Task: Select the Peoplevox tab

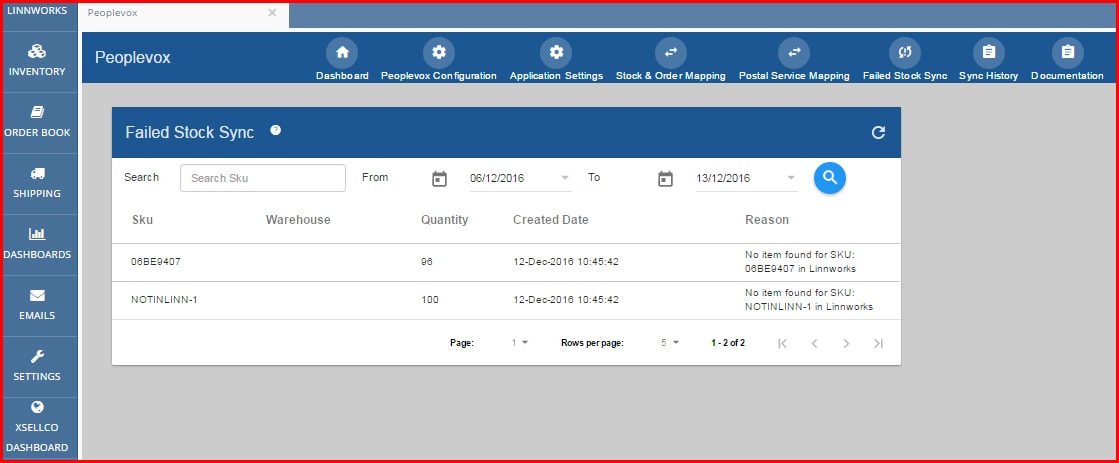Action: point(183,15)
